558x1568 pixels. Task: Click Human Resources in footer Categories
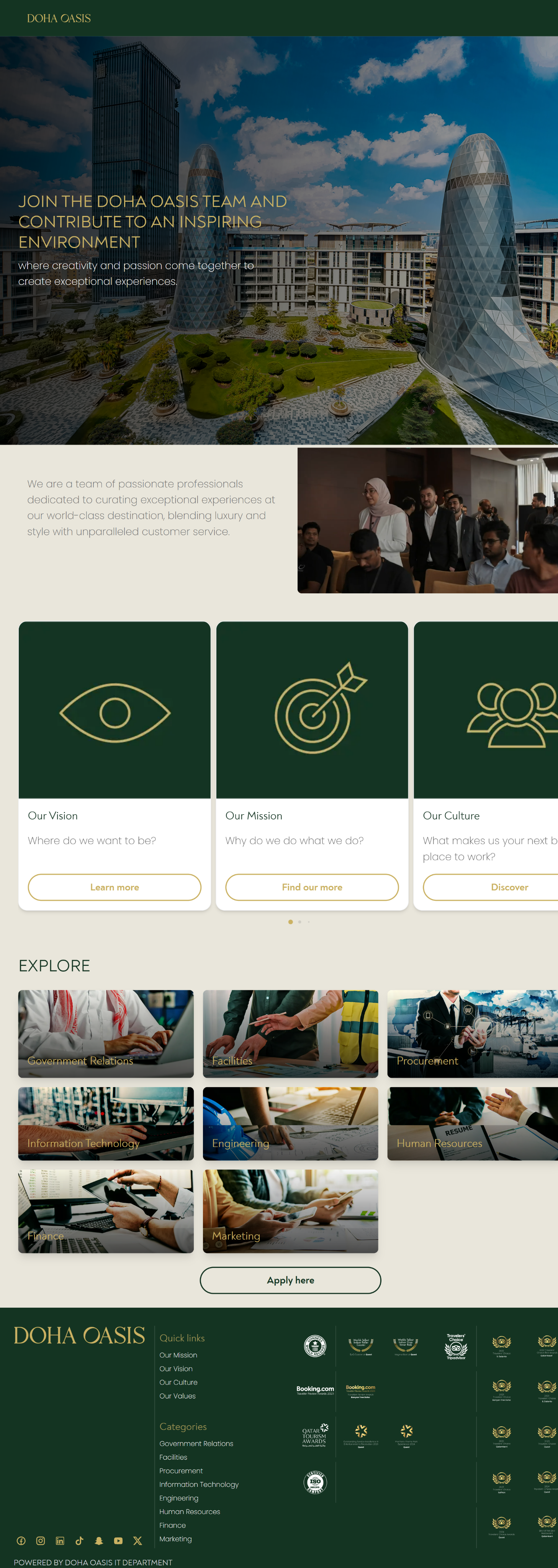coord(190,1511)
